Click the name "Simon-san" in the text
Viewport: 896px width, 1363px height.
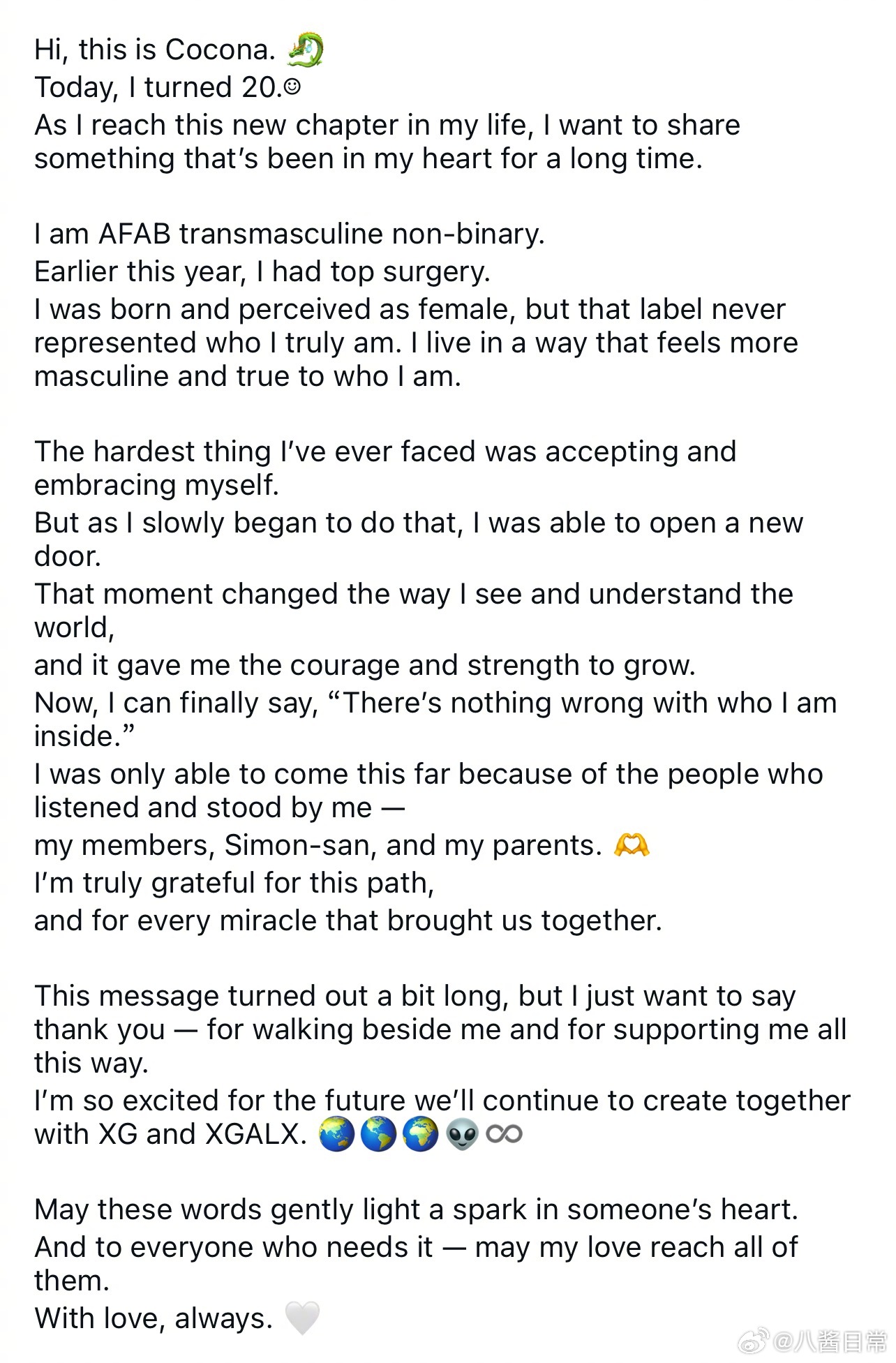tap(300, 845)
